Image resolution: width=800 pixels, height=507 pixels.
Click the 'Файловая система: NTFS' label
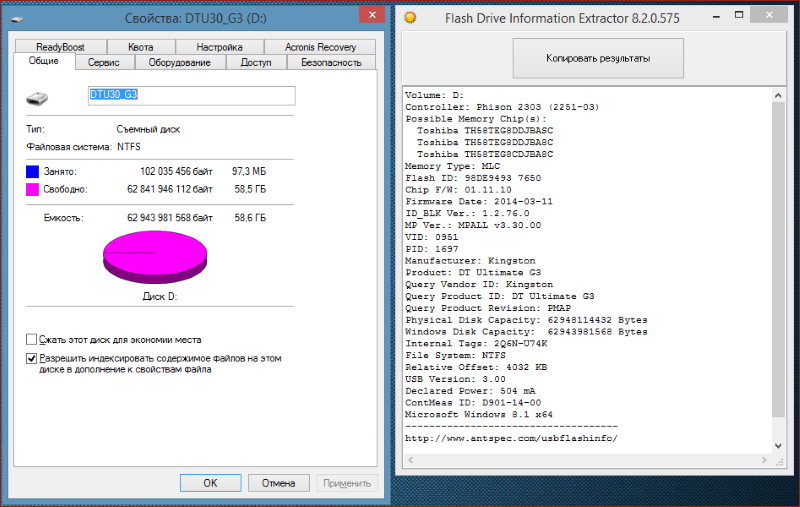pos(84,147)
